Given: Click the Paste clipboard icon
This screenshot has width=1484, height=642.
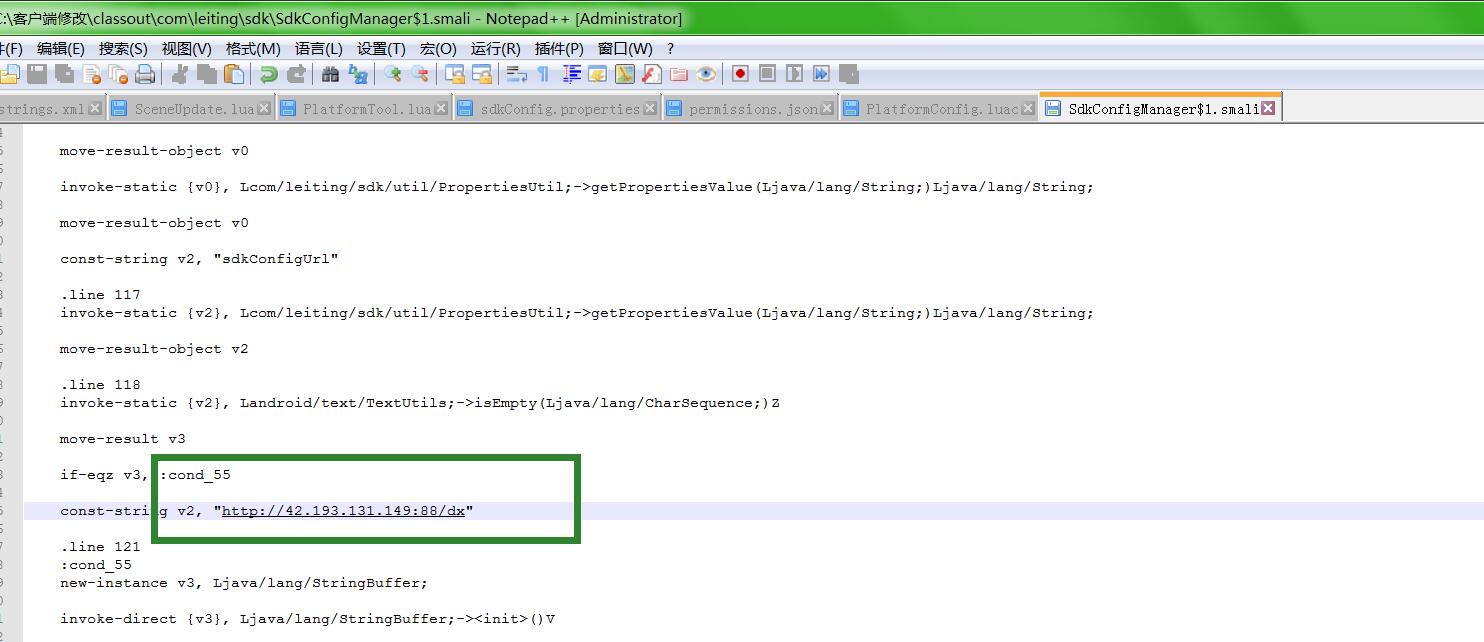Looking at the screenshot, I should pyautogui.click(x=234, y=74).
